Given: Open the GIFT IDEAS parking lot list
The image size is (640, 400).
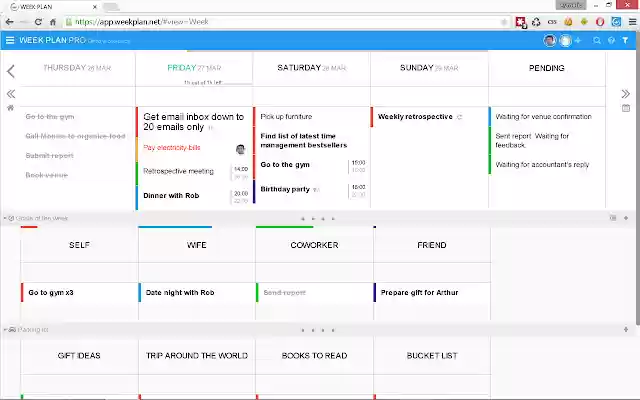Looking at the screenshot, I should 79,356.
